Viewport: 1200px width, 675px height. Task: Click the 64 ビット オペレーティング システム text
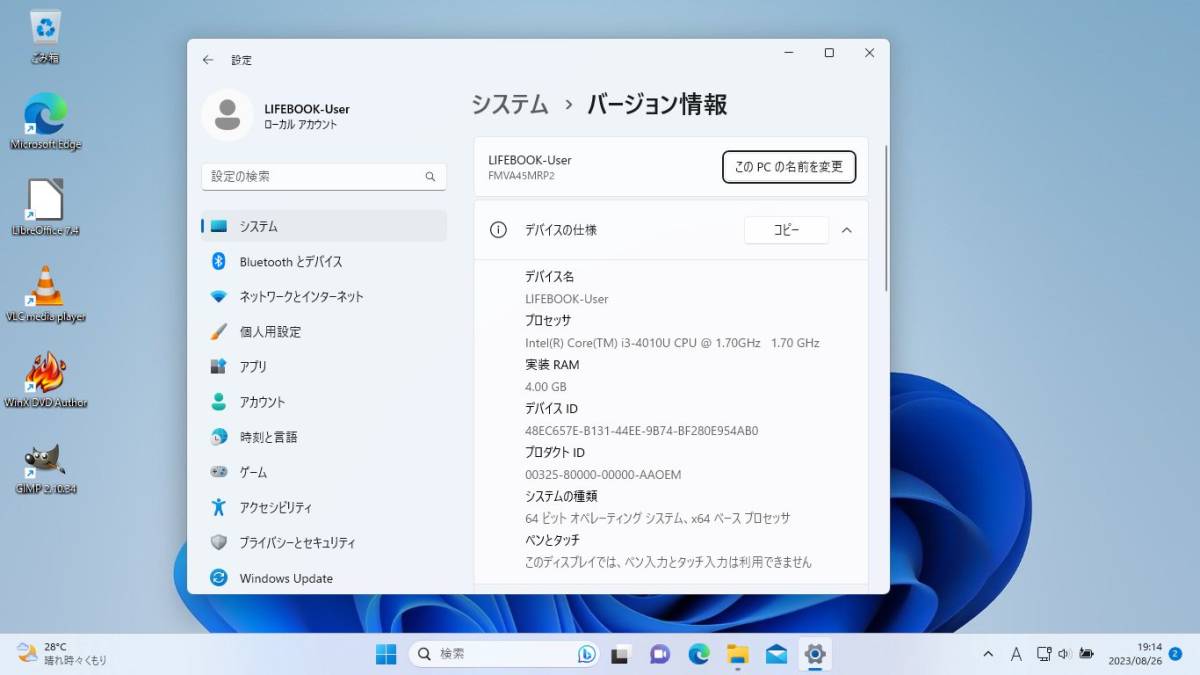tap(658, 519)
